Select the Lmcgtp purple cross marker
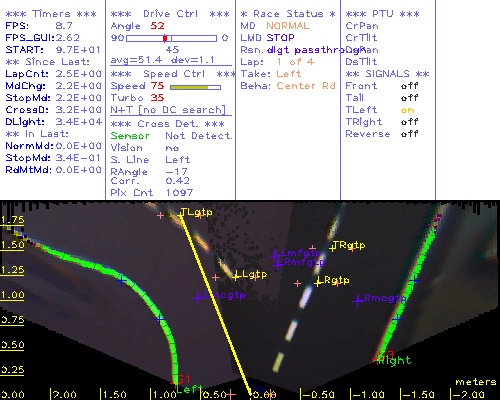The width and height of the screenshot is (500, 400). (x=198, y=297)
